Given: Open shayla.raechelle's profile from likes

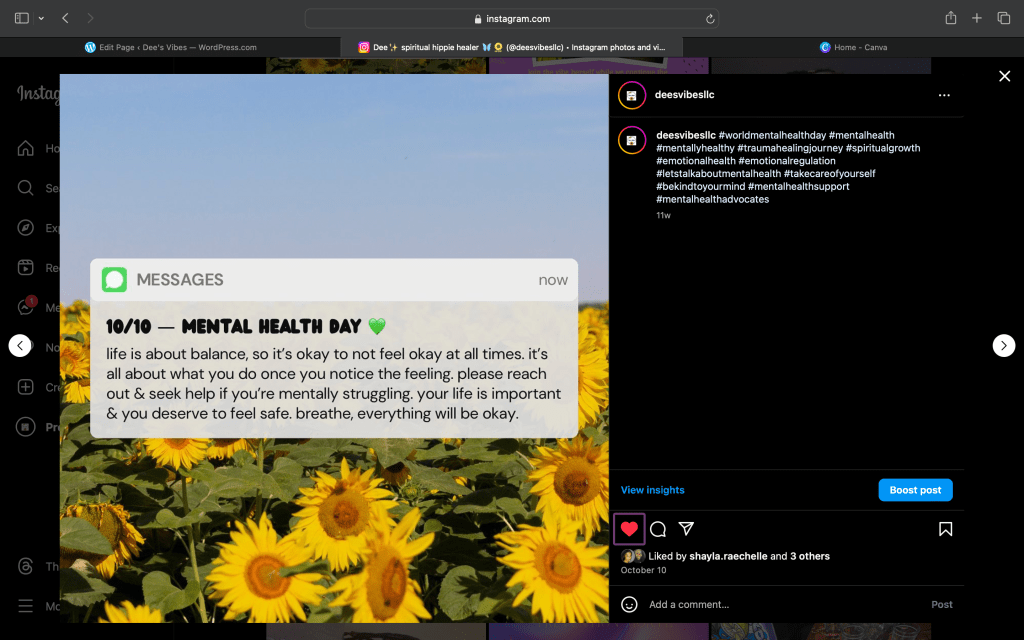Looking at the screenshot, I should pos(726,556).
